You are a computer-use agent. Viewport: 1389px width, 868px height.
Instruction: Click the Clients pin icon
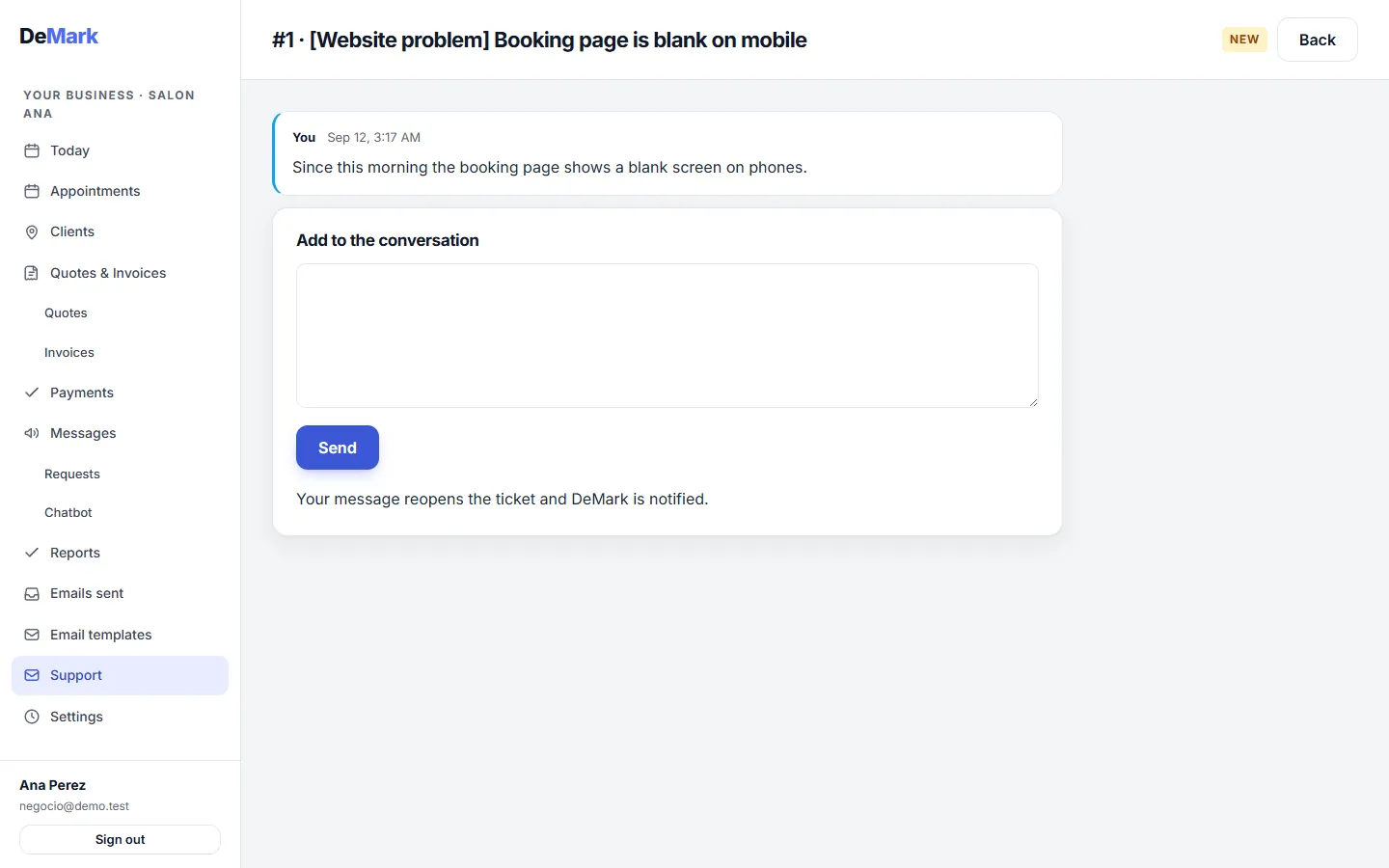pos(32,232)
